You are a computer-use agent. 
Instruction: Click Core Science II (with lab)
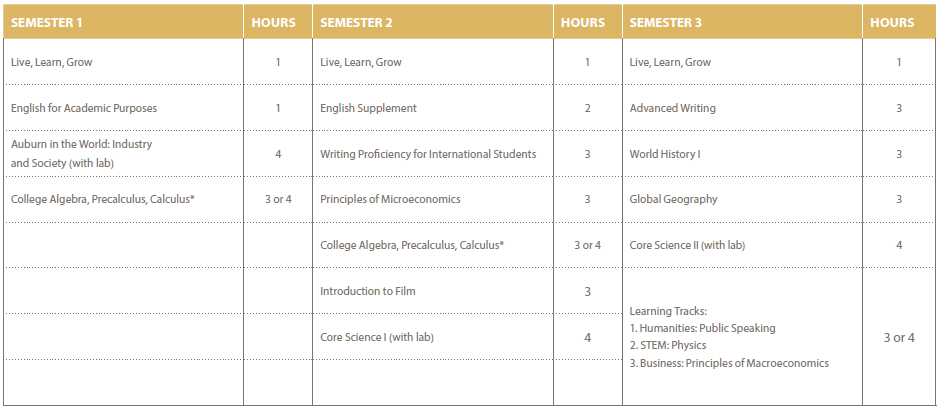(687, 245)
